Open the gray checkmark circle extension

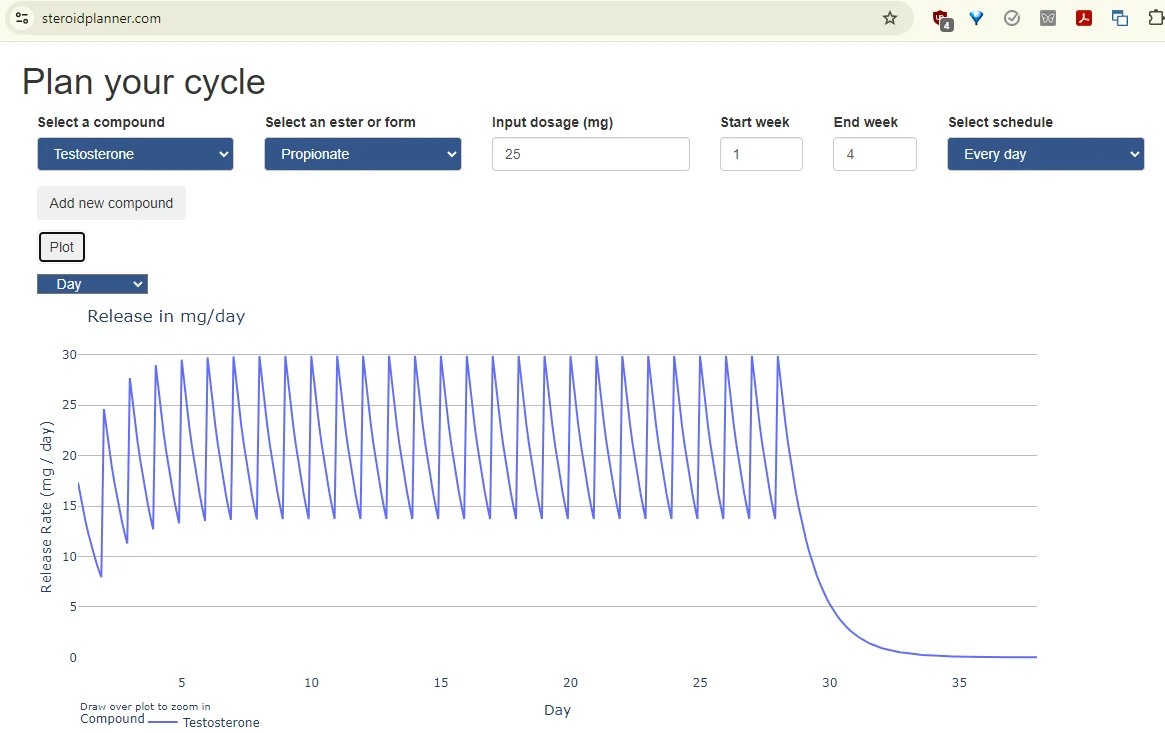1012,18
